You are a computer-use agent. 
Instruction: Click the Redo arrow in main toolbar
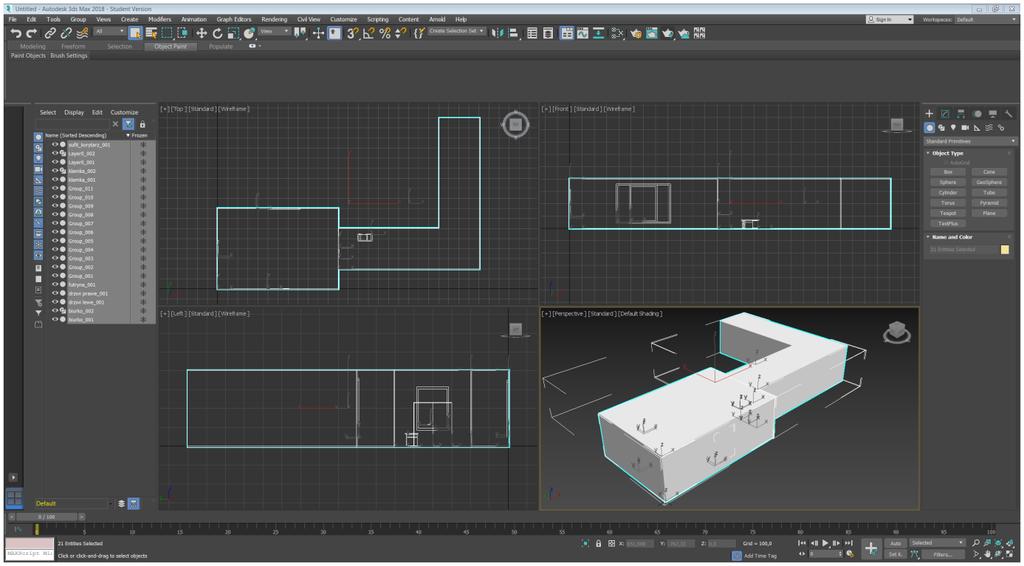coord(31,33)
